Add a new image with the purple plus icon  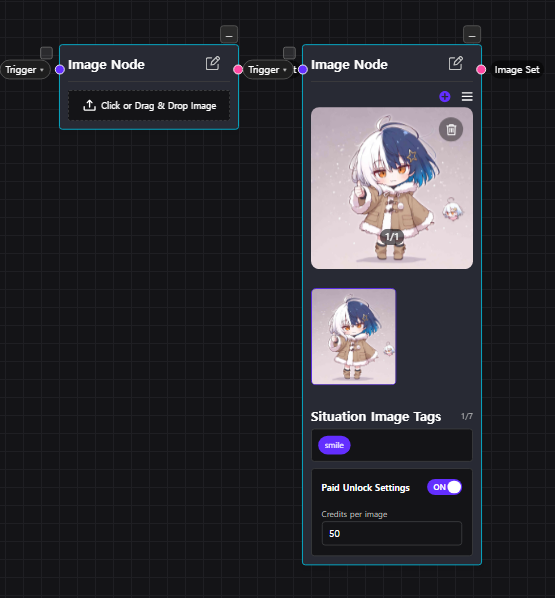[445, 96]
